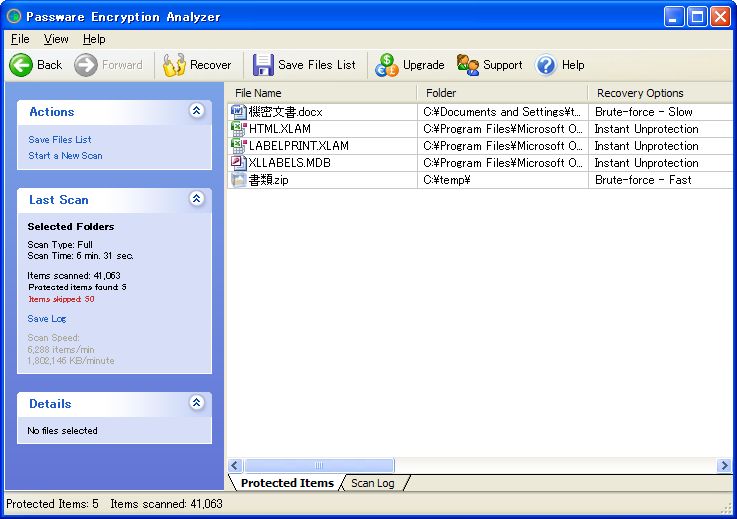Click the No files selected text
The height and width of the screenshot is (519, 737).
pyautogui.click(x=63, y=431)
